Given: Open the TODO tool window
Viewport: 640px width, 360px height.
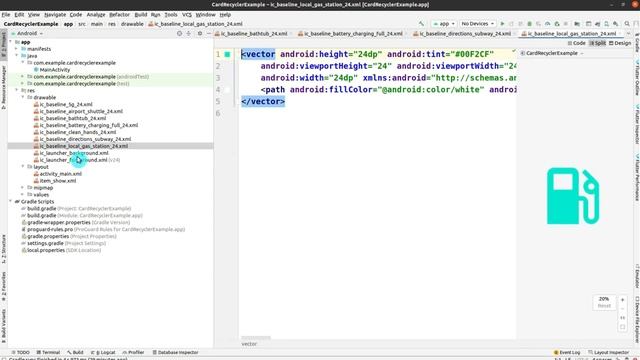Looking at the screenshot, I should (x=20, y=352).
